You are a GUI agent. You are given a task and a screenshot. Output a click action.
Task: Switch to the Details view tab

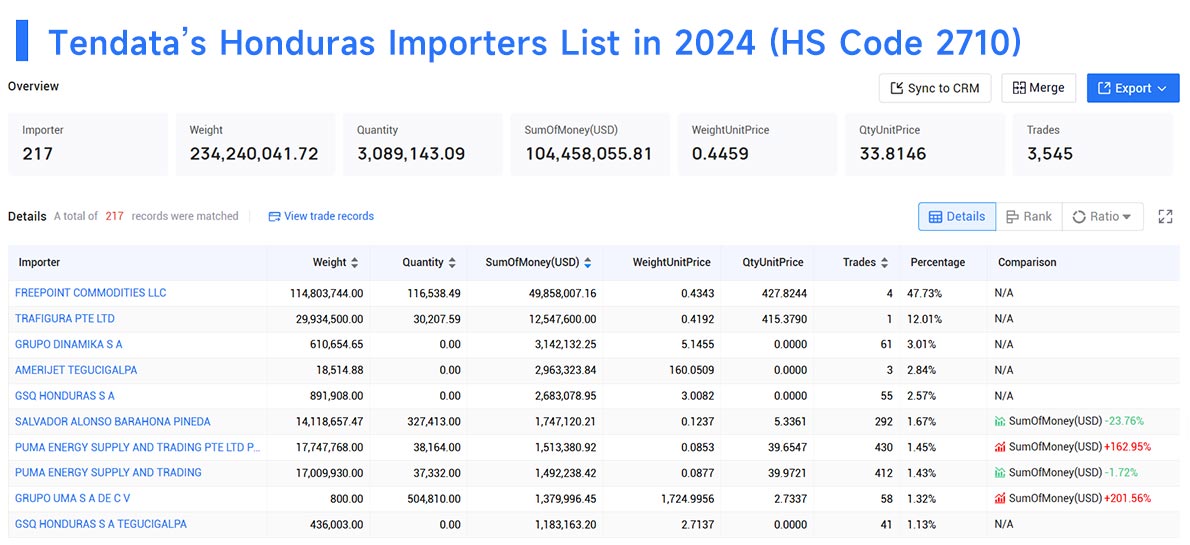[957, 216]
